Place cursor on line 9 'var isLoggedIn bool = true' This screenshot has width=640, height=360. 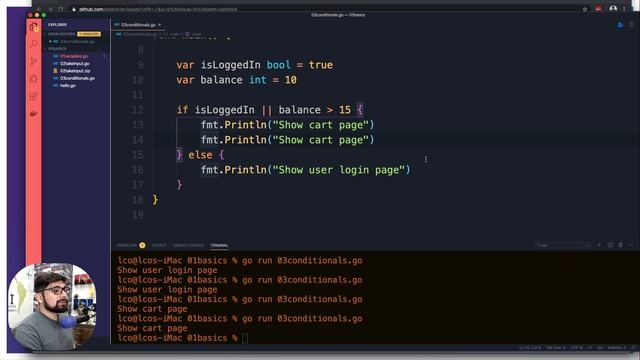[254, 65]
